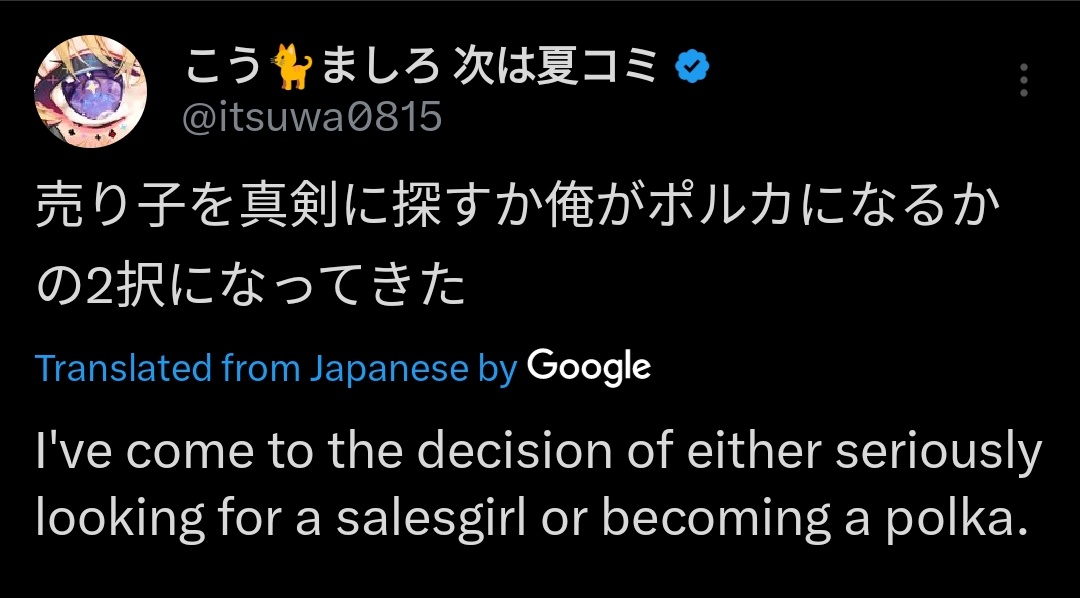
Task: Click the blue verified checkmark badge
Action: (x=692, y=66)
